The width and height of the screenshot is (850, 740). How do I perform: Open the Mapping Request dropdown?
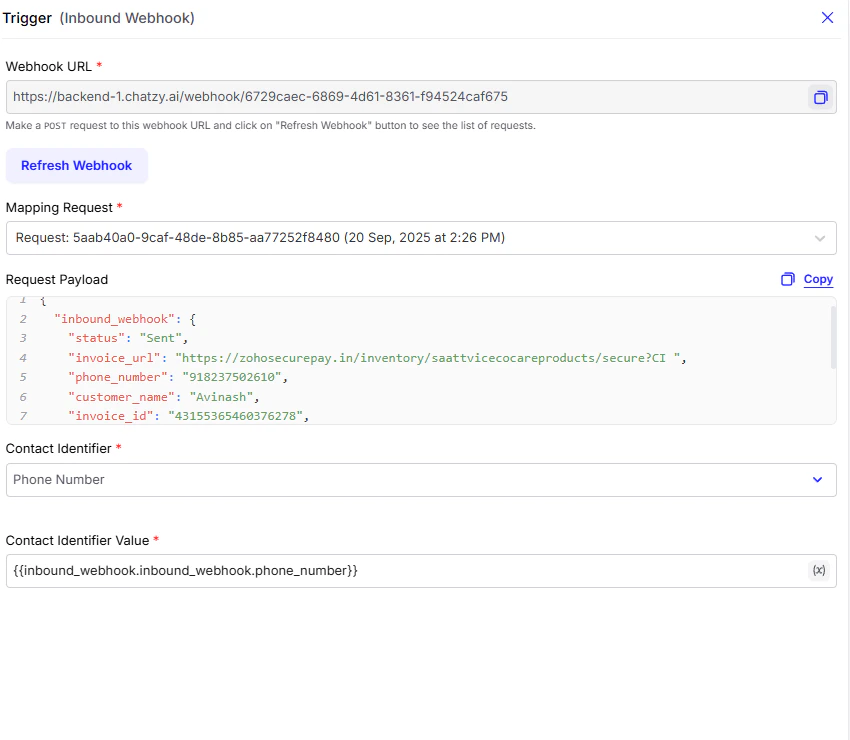click(x=421, y=237)
